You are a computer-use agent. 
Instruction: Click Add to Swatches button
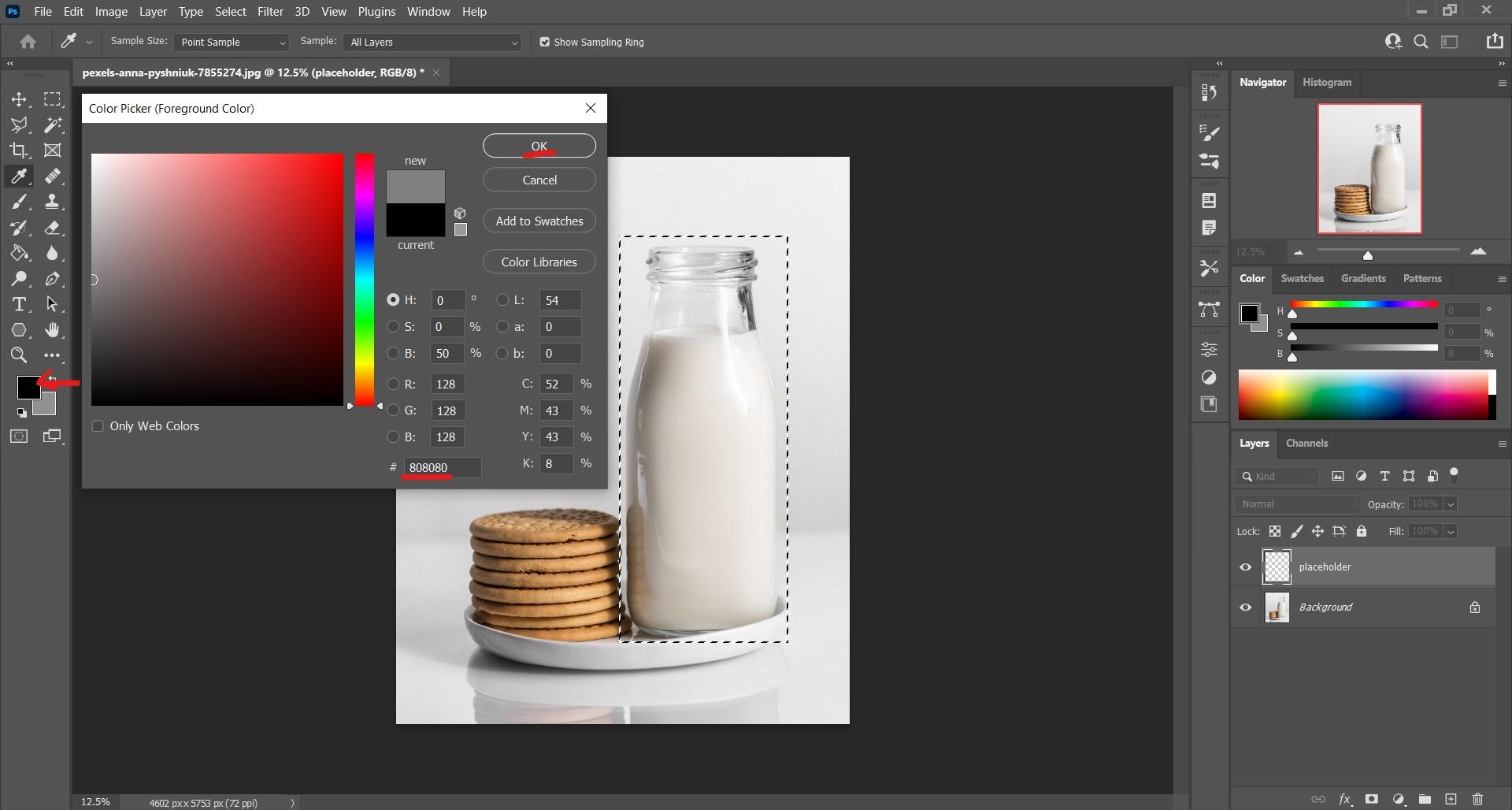coord(539,221)
